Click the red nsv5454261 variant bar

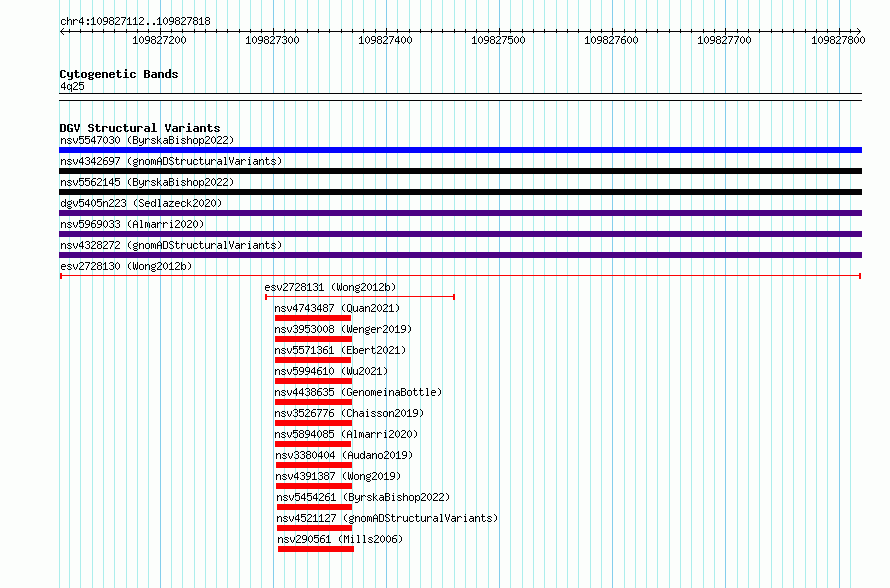[x=314, y=507]
